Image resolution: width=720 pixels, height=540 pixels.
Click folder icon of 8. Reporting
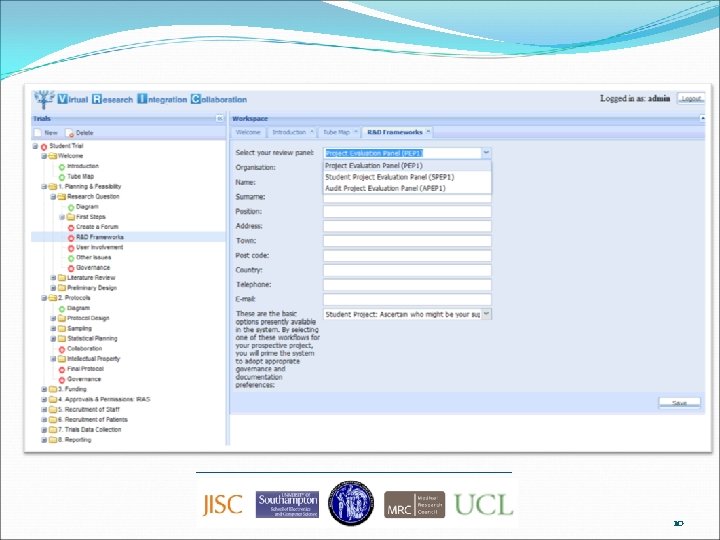point(53,440)
